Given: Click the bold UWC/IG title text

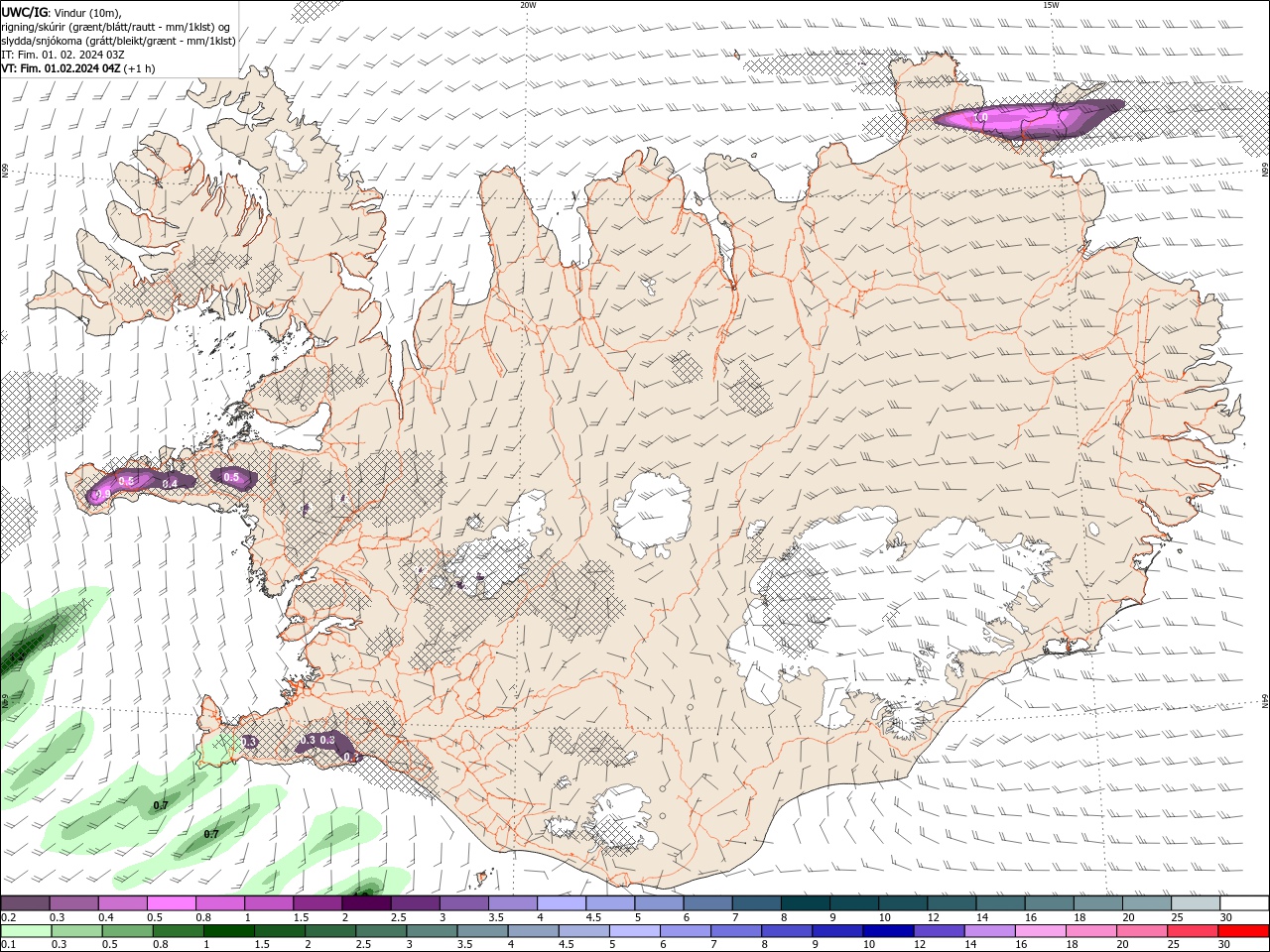Looking at the screenshot, I should click(25, 12).
